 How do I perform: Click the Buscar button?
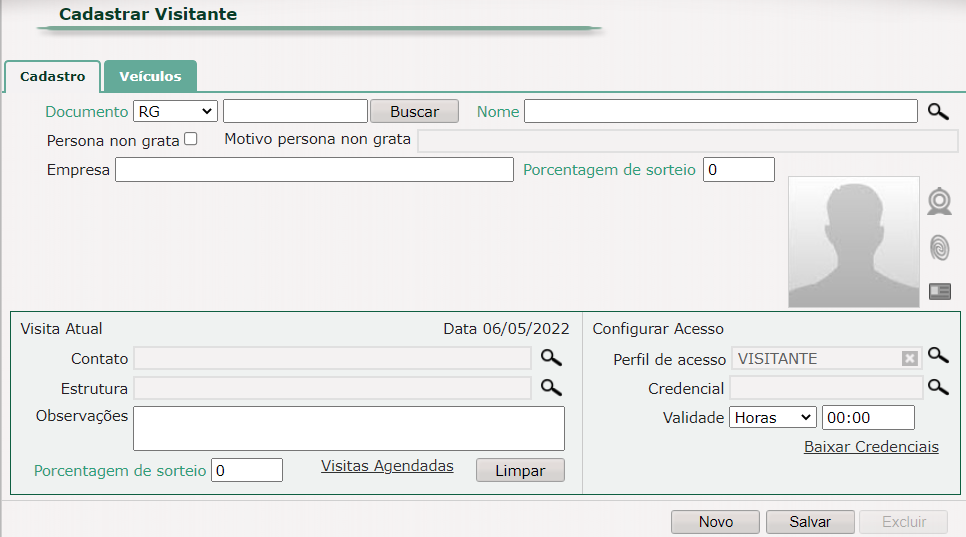414,111
